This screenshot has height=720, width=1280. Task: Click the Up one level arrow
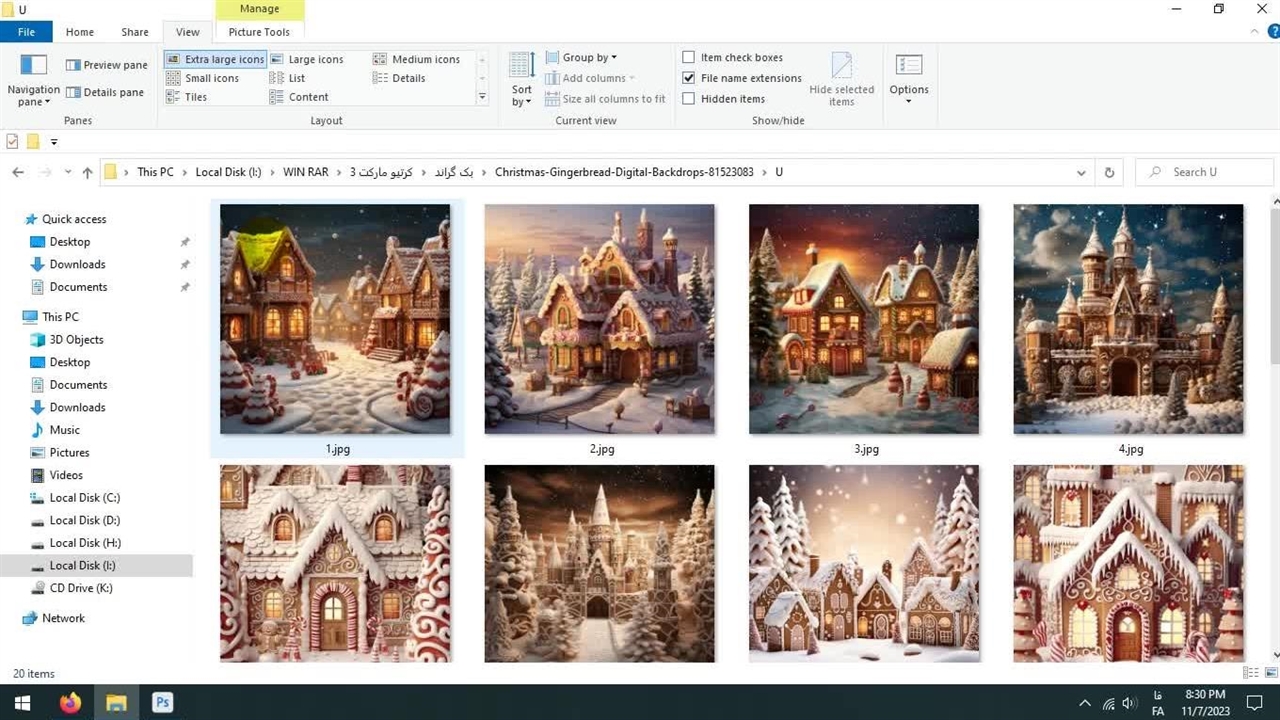pyautogui.click(x=87, y=172)
